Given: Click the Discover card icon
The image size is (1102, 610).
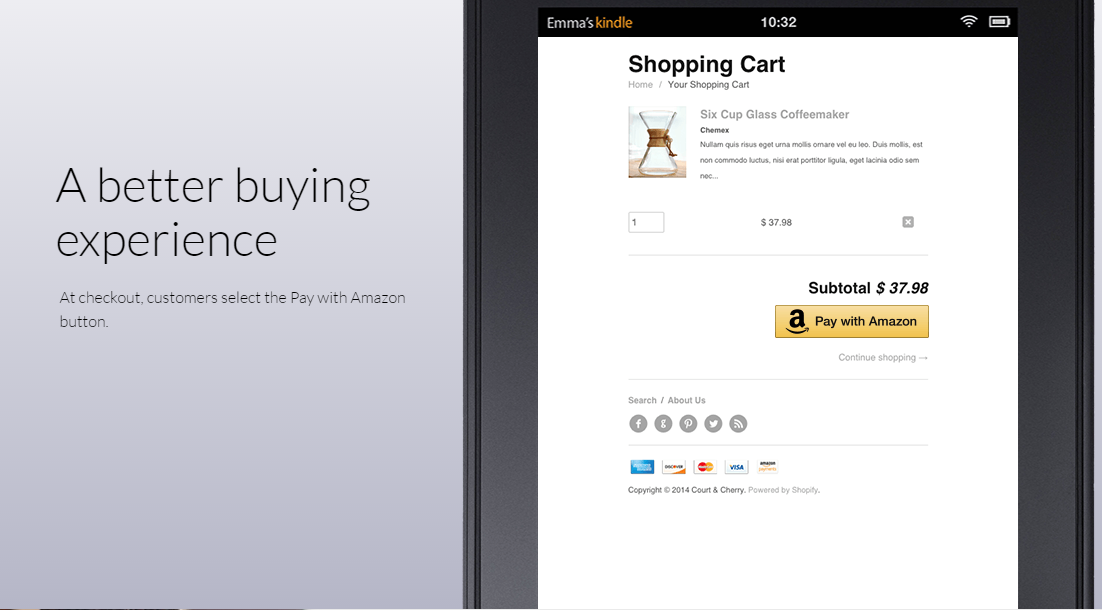Looking at the screenshot, I should (x=673, y=467).
